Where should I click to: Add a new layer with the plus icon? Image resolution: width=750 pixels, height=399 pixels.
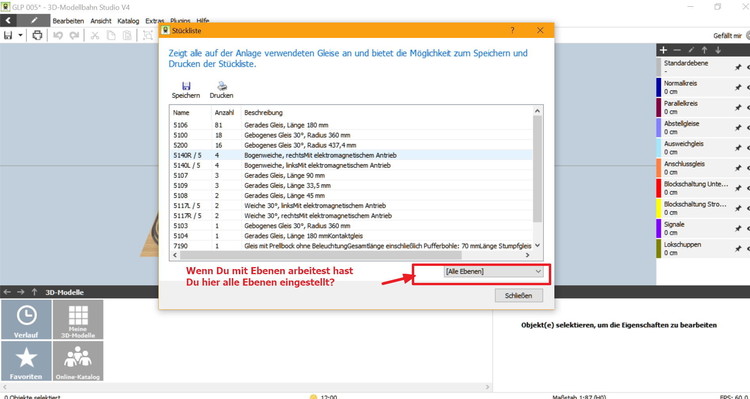coord(663,50)
